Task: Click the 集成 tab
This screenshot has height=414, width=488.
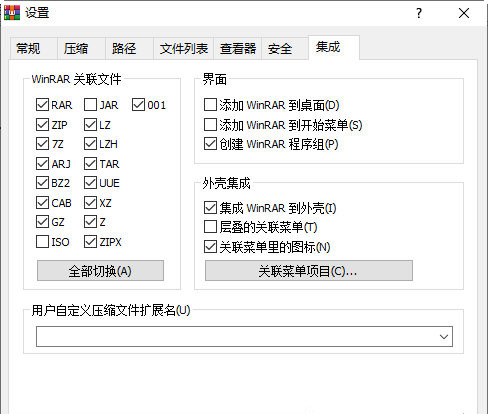Action: (334, 47)
